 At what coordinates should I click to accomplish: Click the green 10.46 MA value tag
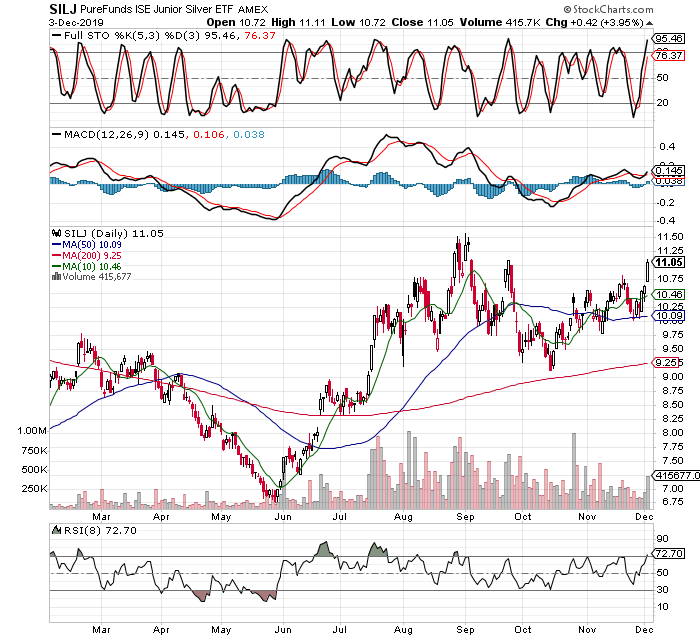(x=669, y=294)
